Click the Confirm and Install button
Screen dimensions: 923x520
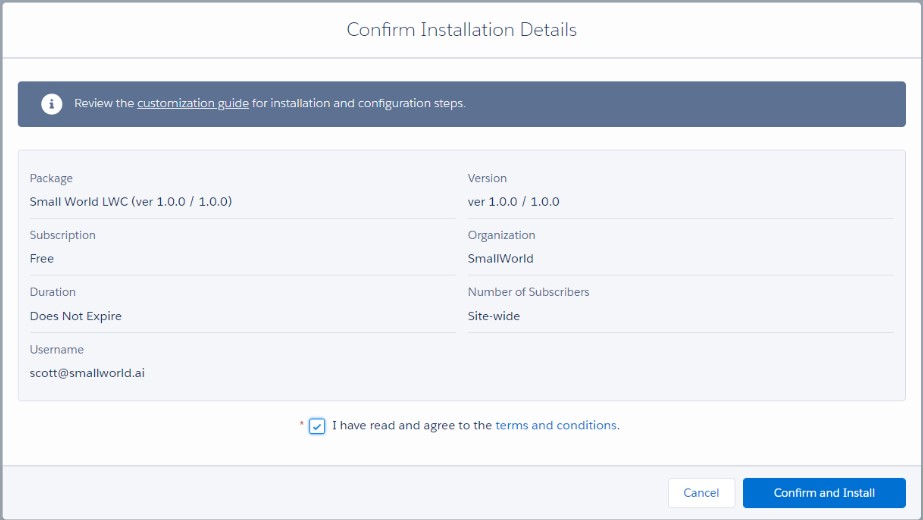coord(823,493)
